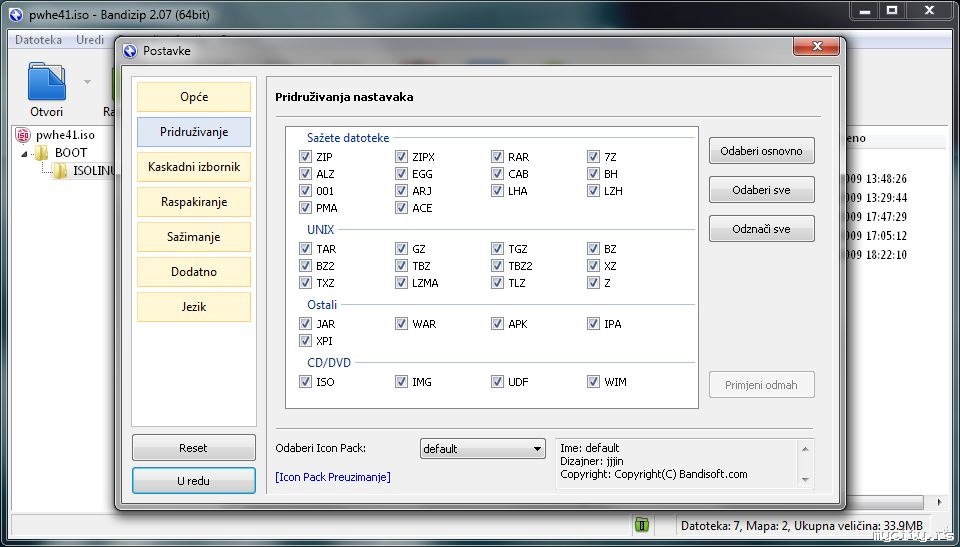Uncheck the APK extension checkbox
This screenshot has width=960, height=547.
coord(497,323)
